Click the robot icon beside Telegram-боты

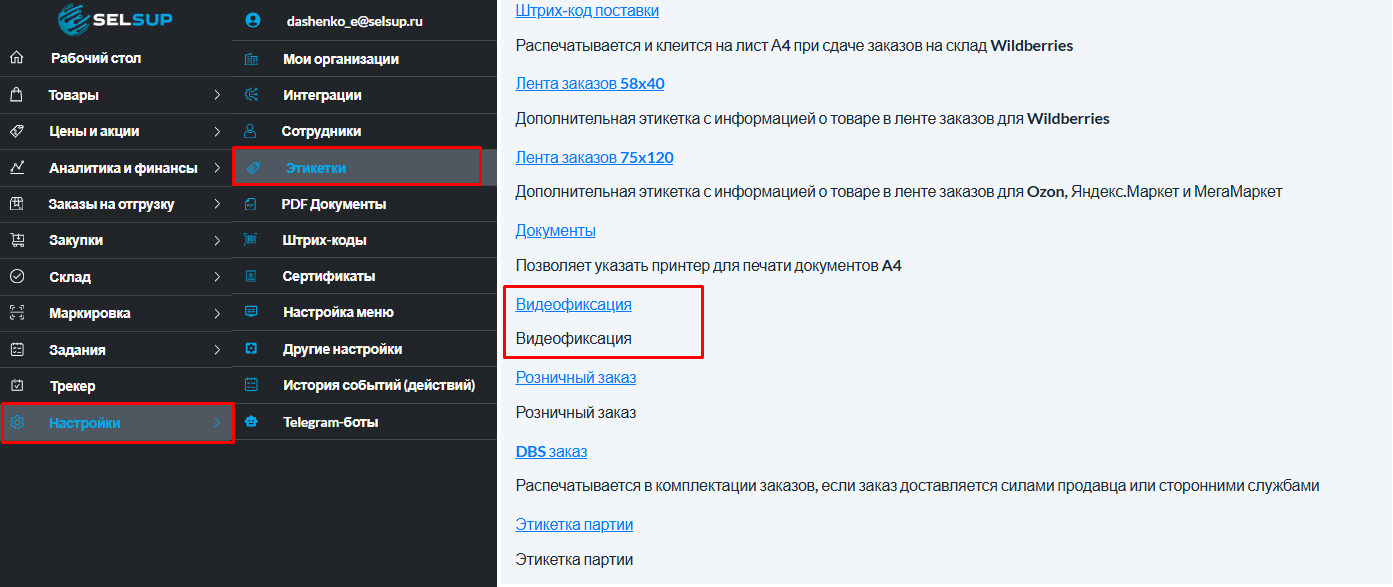tap(251, 422)
